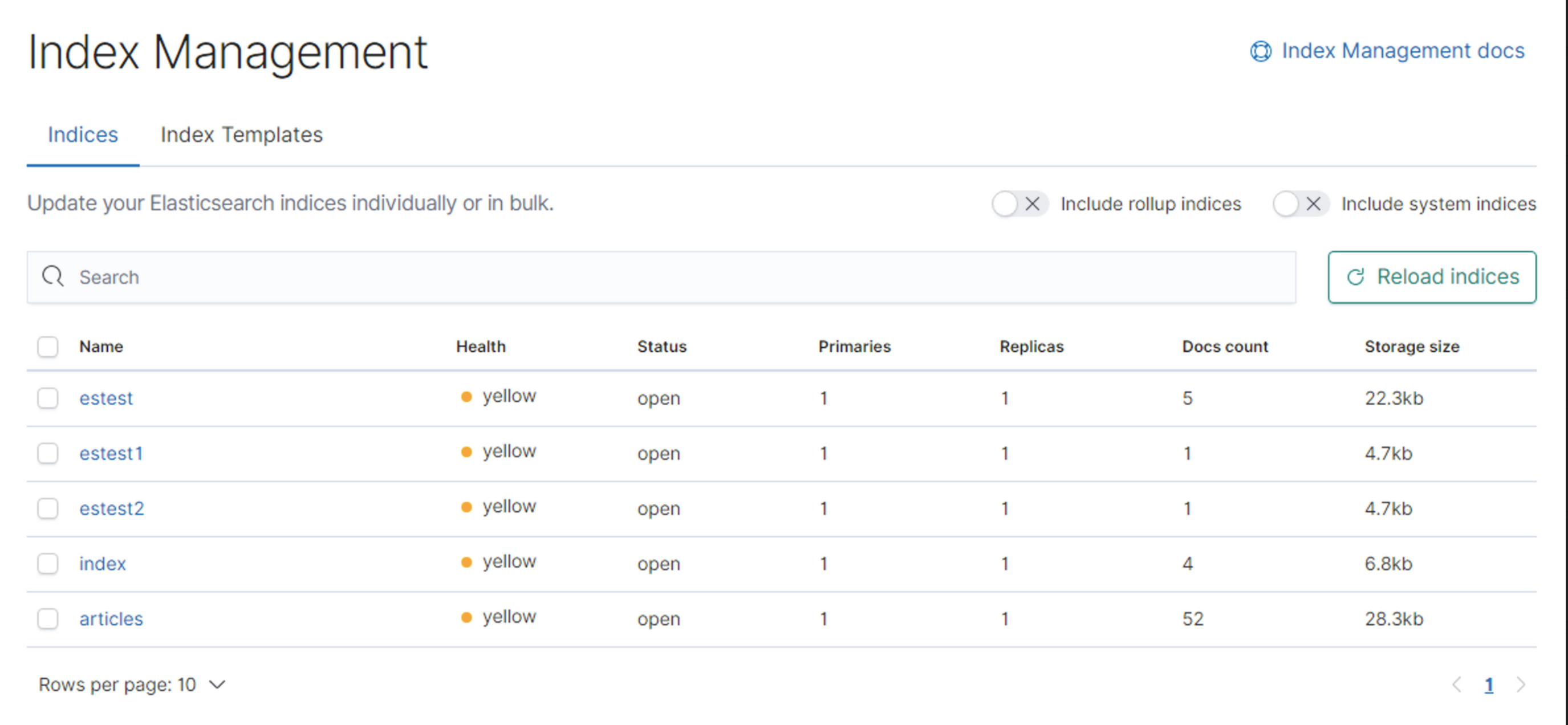Expand Rows per page dropdown
This screenshot has width=1568, height=725.
(132, 685)
